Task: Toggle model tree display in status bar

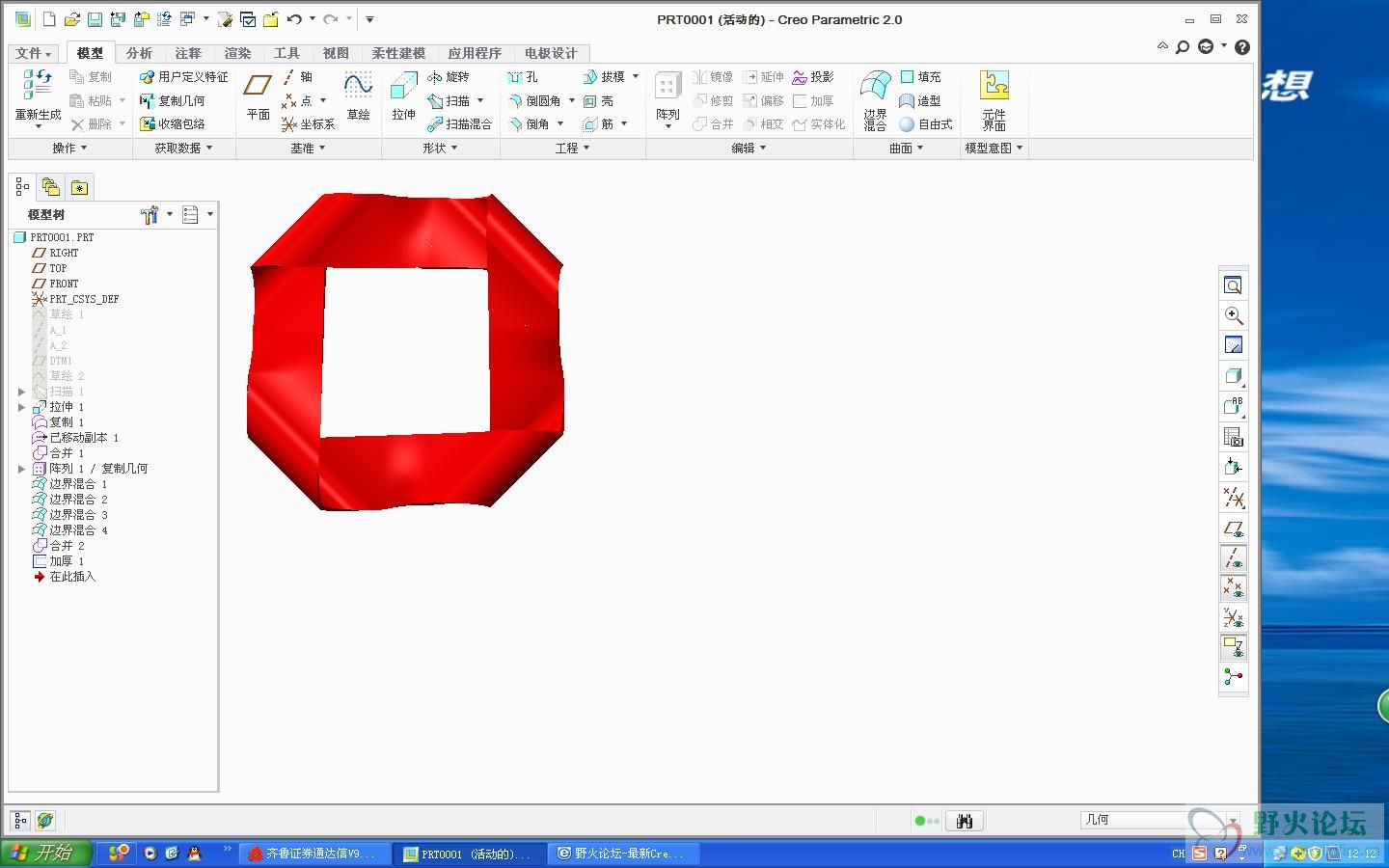Action: point(20,821)
